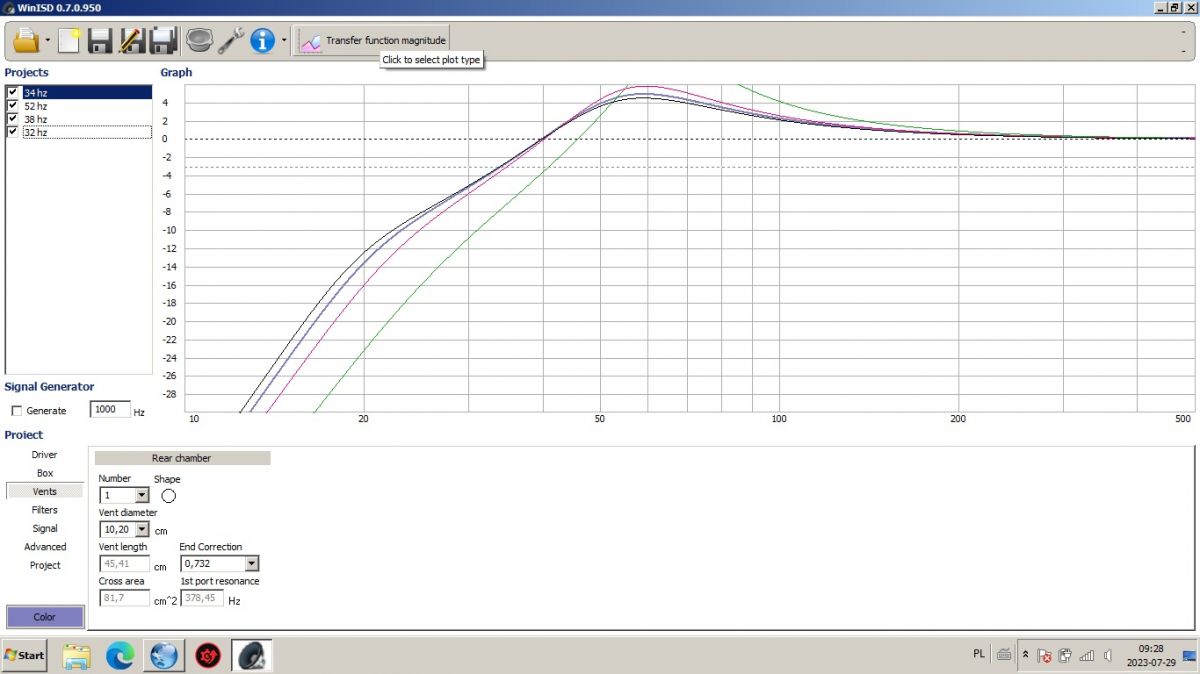The image size is (1200, 674).
Task: Save project with the first floppy disk icon
Action: [x=99, y=41]
